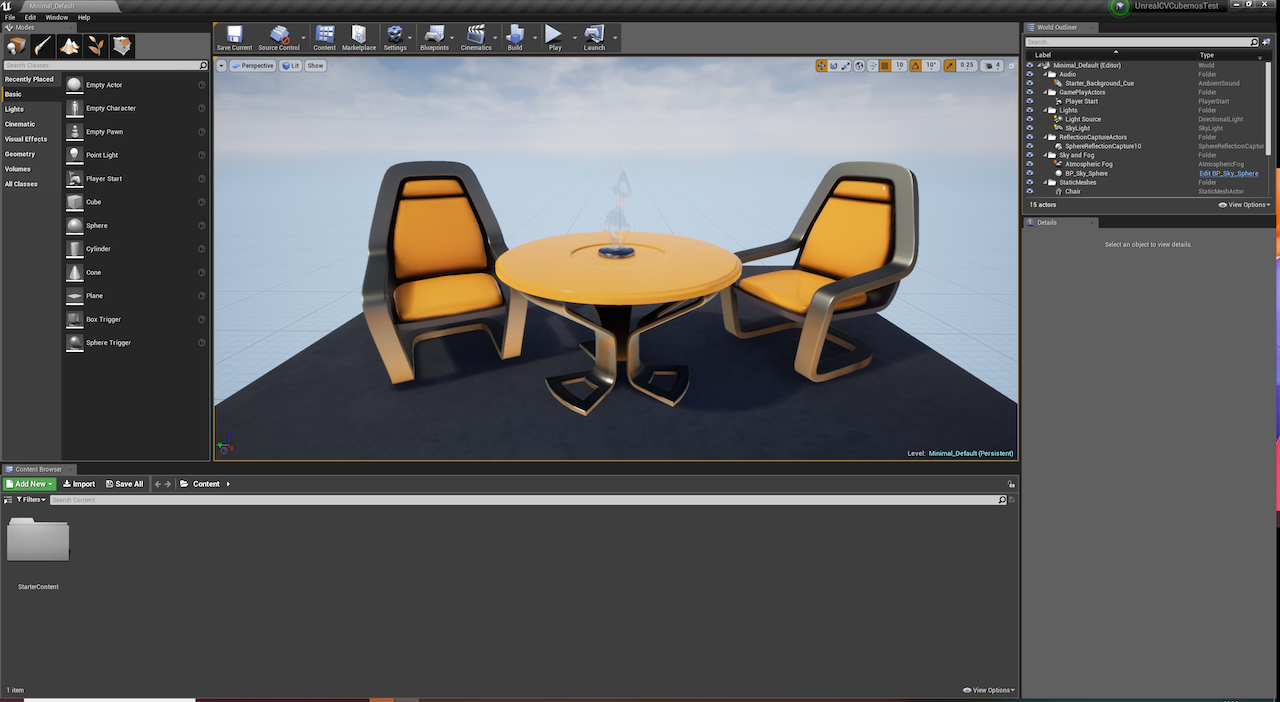The height and width of the screenshot is (702, 1280).
Task: Click Edit BP_Sky_Sphere link in the Outliner
Action: point(1229,173)
